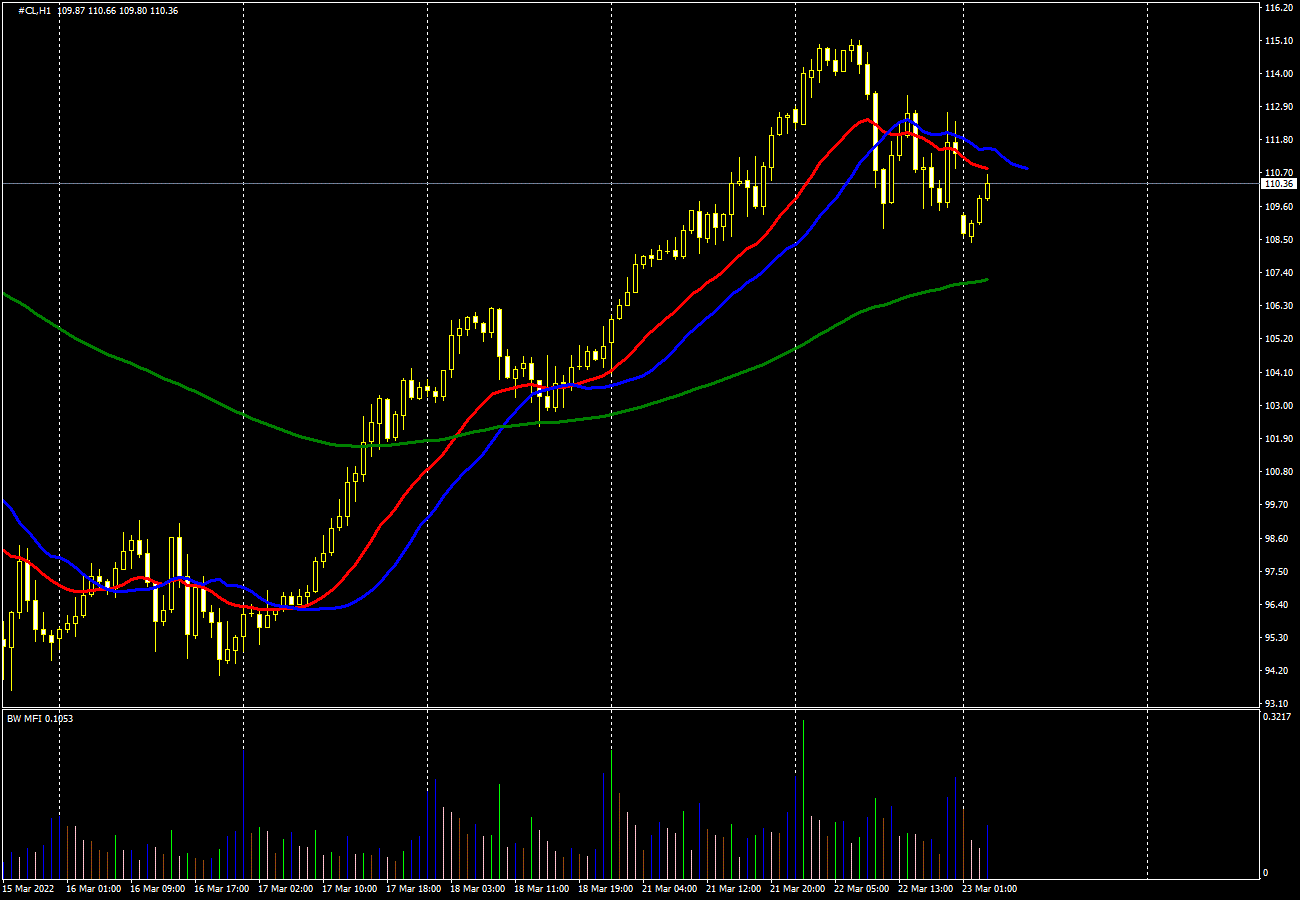1300x900 pixels.
Task: Click the latest candlestick on the chart
Action: (987, 190)
